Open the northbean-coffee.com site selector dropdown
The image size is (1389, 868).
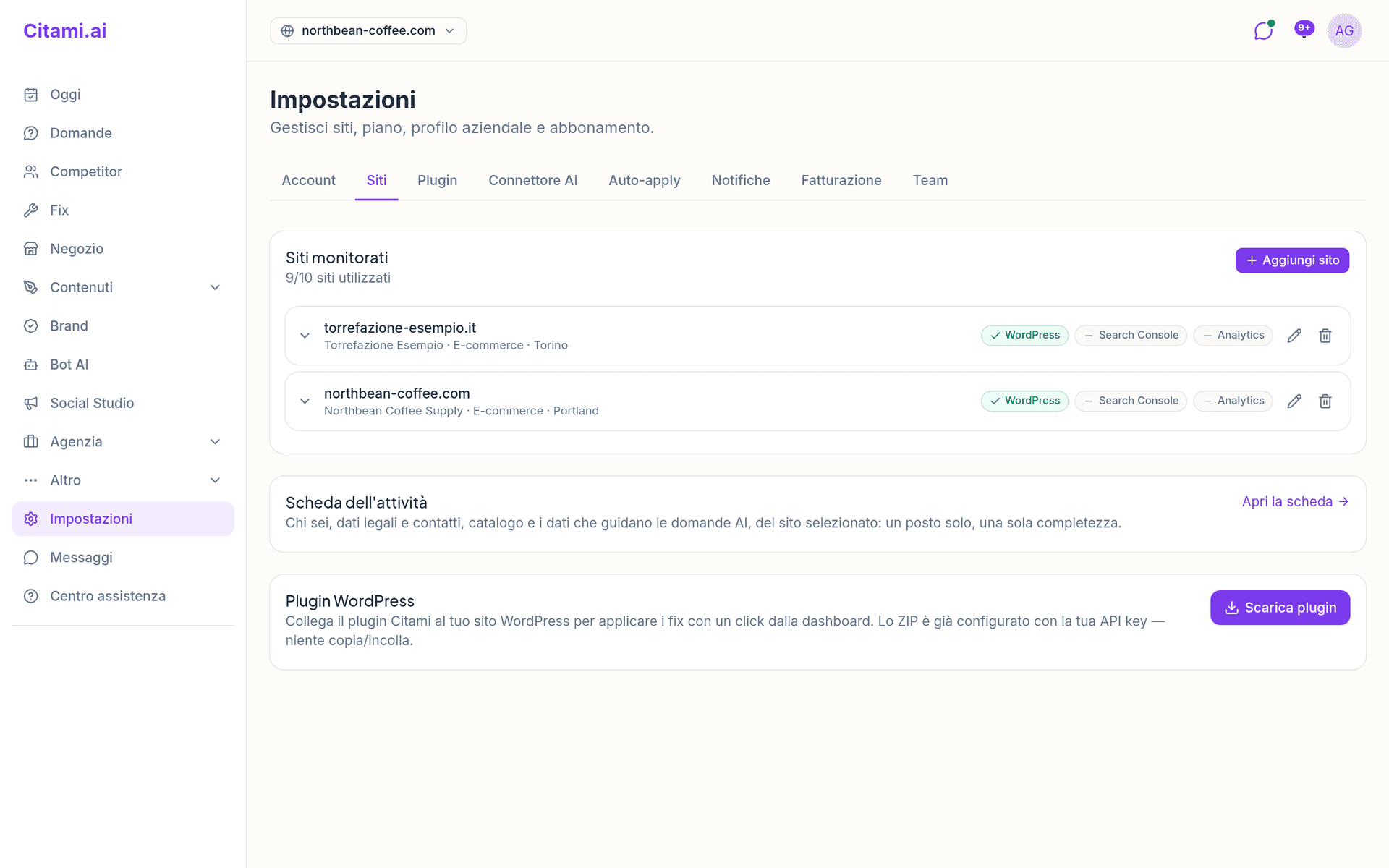[x=368, y=31]
